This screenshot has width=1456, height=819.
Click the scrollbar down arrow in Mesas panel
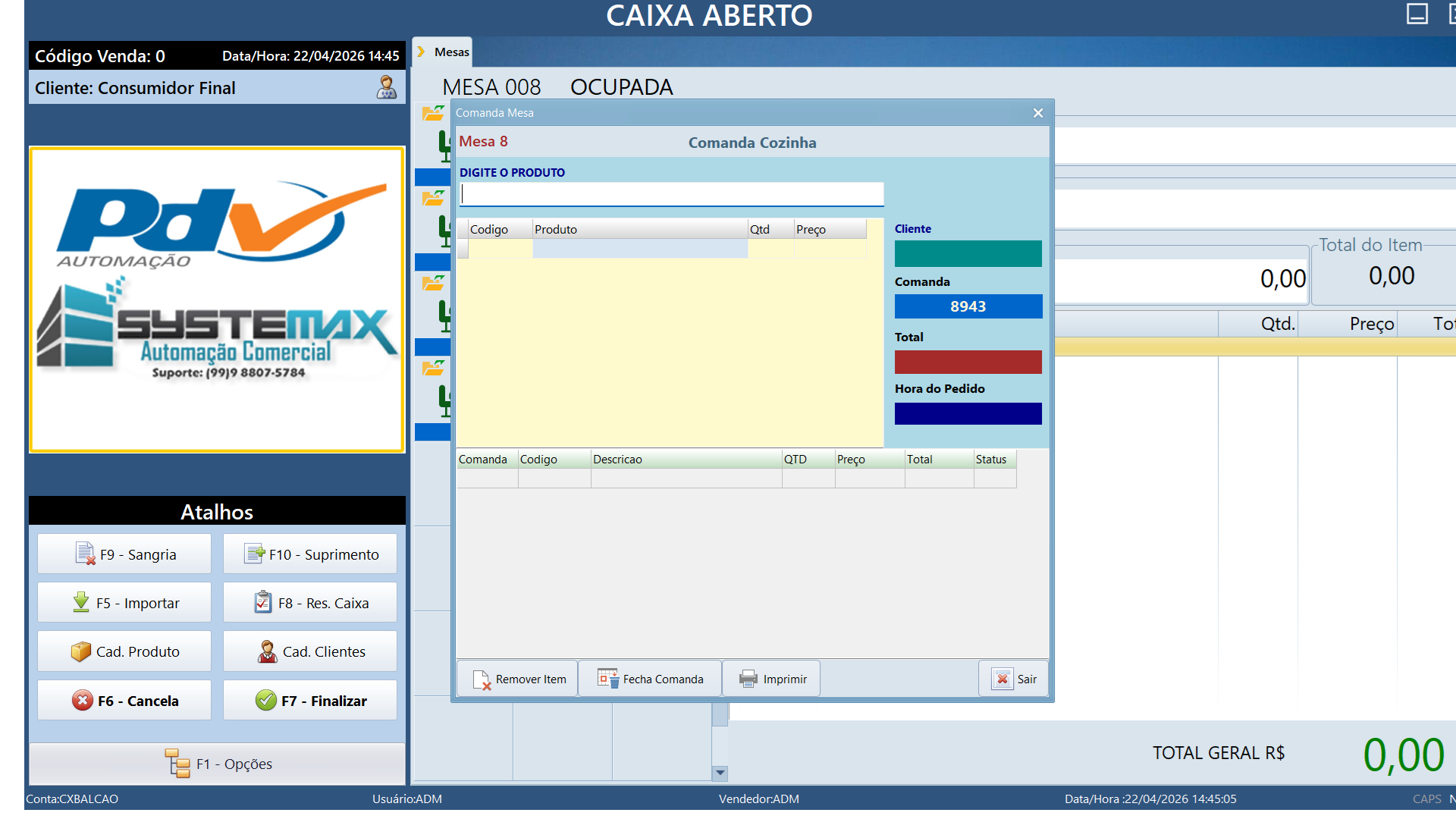pos(720,773)
